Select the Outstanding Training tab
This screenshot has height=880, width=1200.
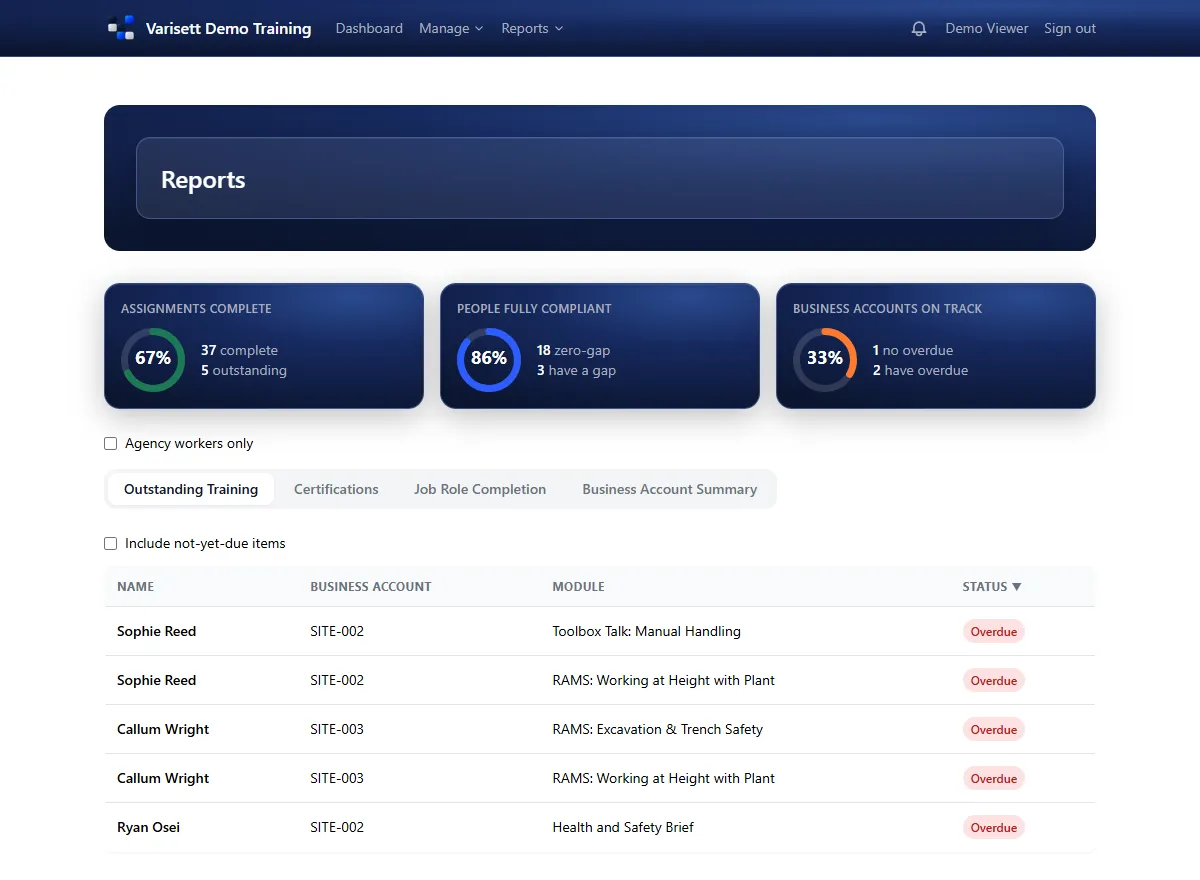click(x=191, y=489)
